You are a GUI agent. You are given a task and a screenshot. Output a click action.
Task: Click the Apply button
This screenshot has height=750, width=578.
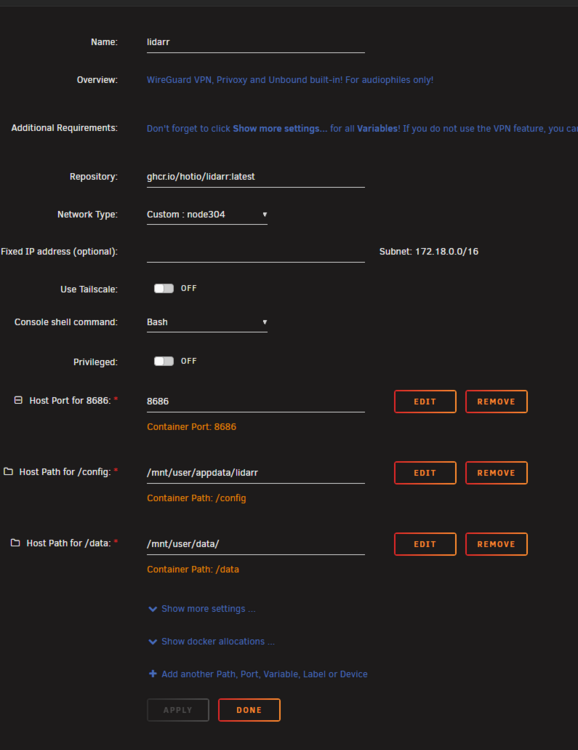pyautogui.click(x=178, y=710)
